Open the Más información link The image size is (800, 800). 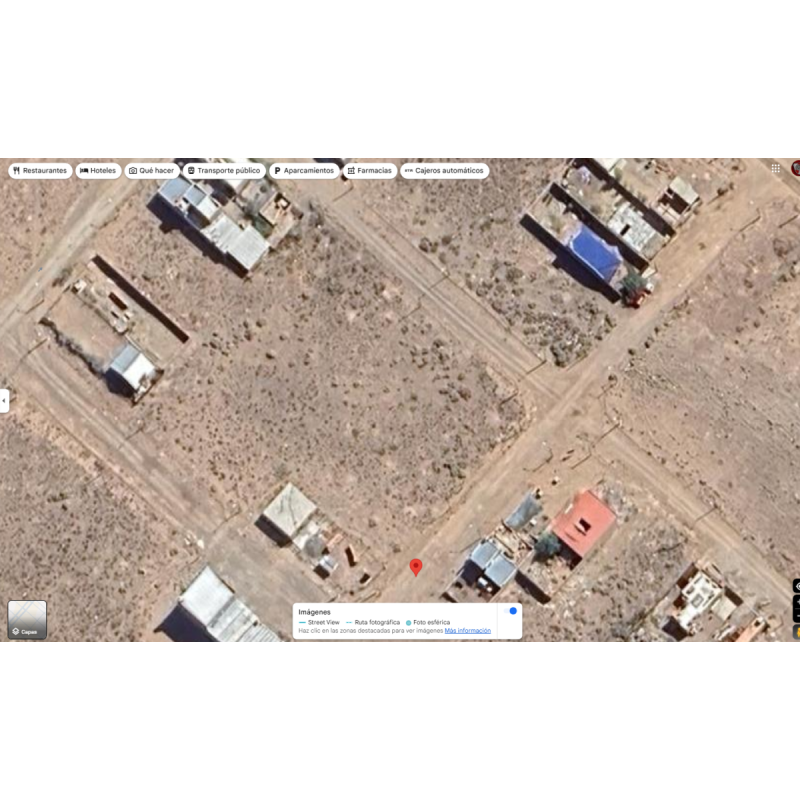coord(468,631)
